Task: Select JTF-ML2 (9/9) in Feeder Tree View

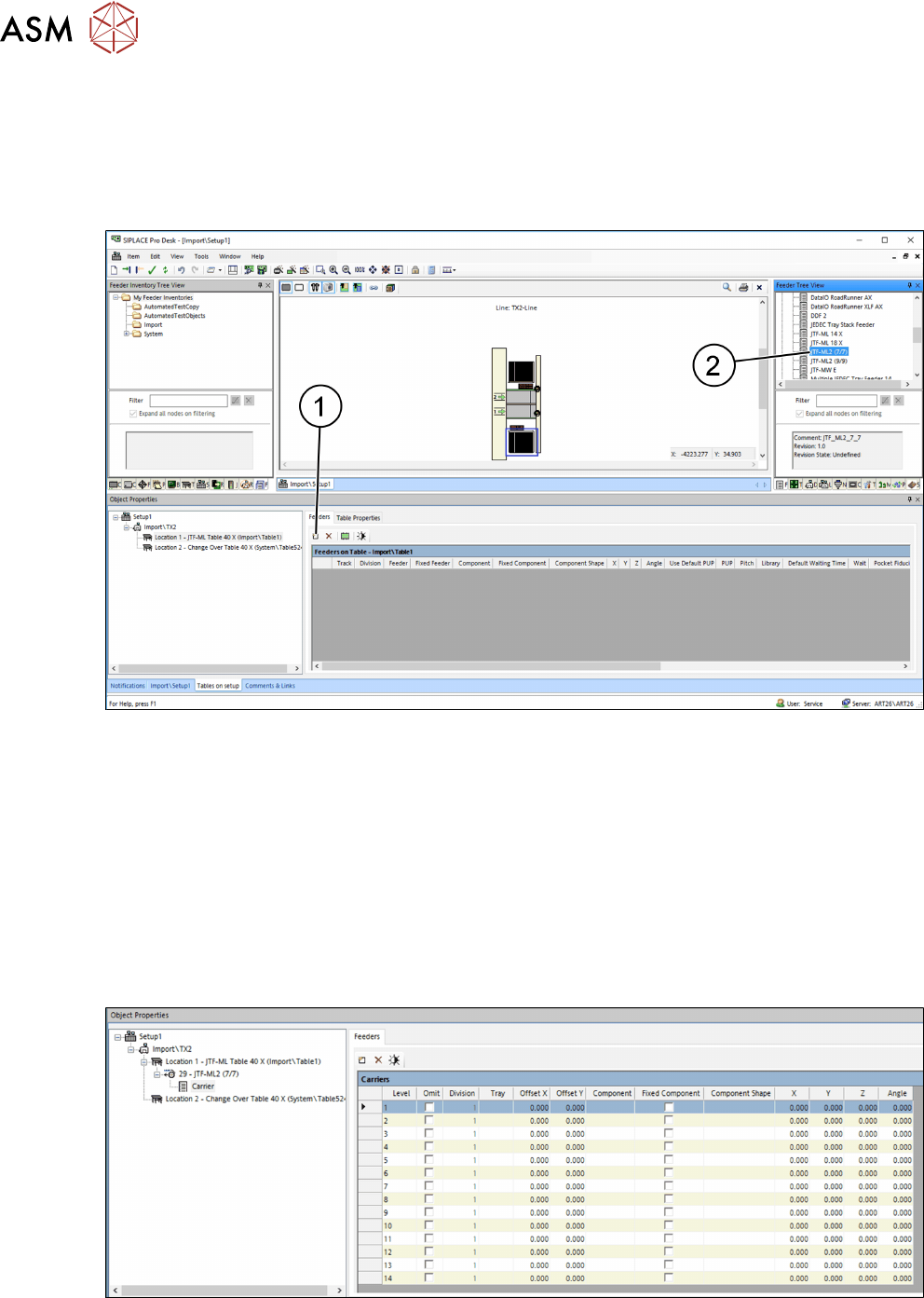Action: click(828, 361)
